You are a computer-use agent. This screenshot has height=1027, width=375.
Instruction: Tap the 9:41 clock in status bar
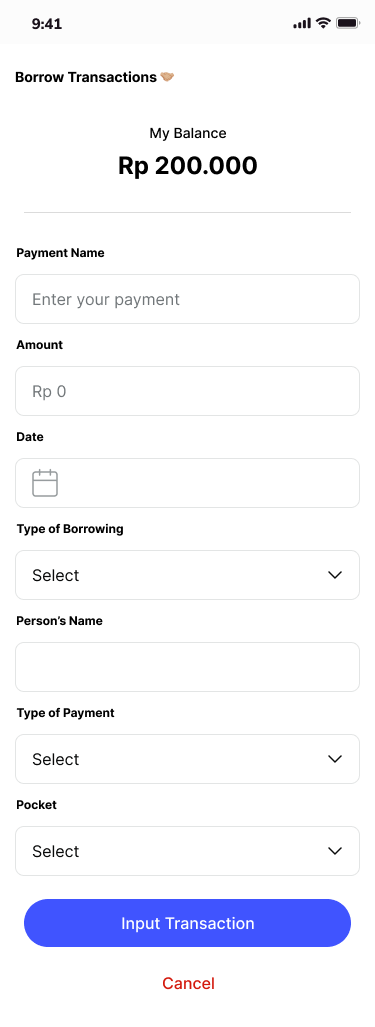[x=46, y=24]
